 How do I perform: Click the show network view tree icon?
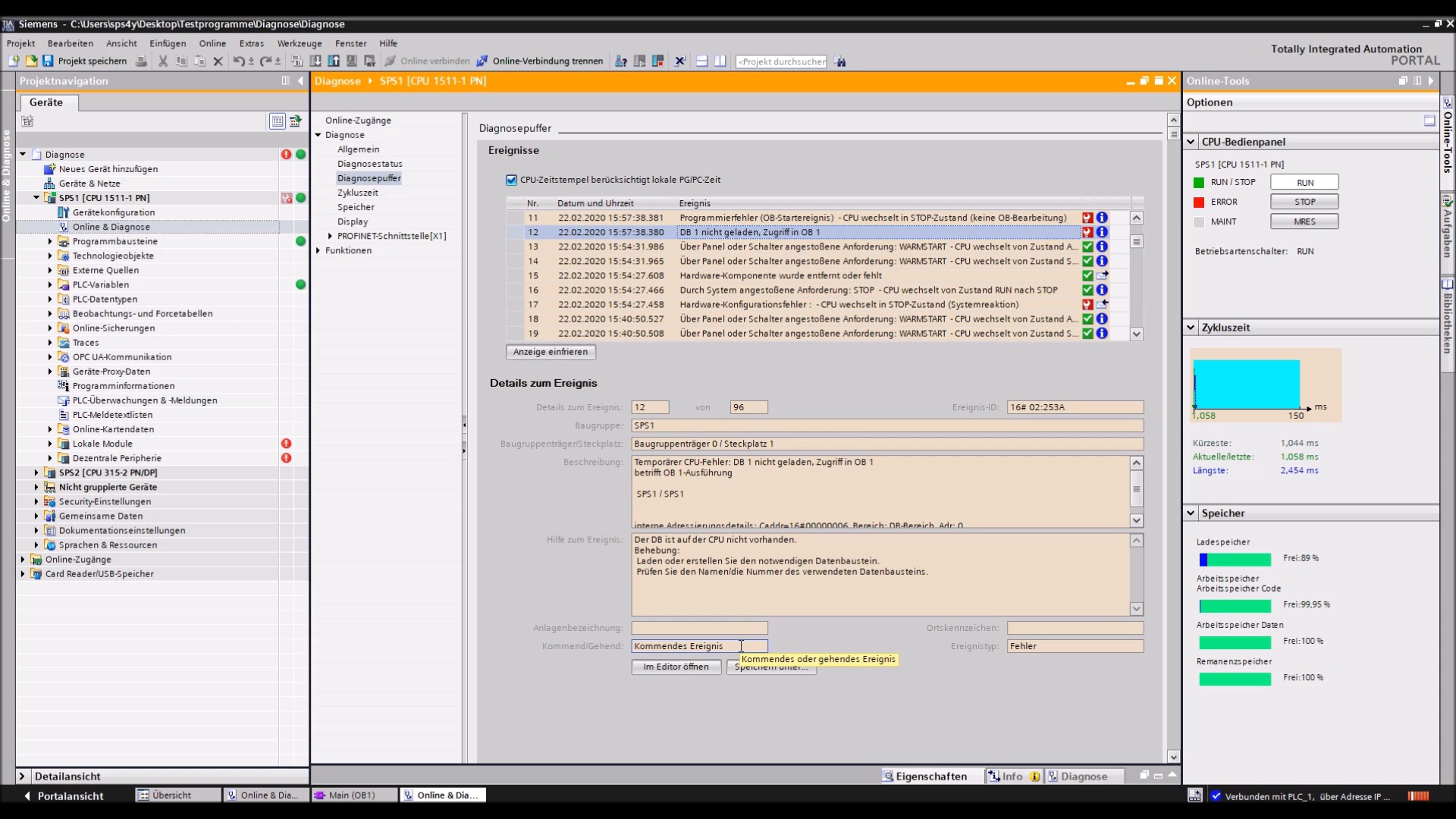[x=295, y=121]
